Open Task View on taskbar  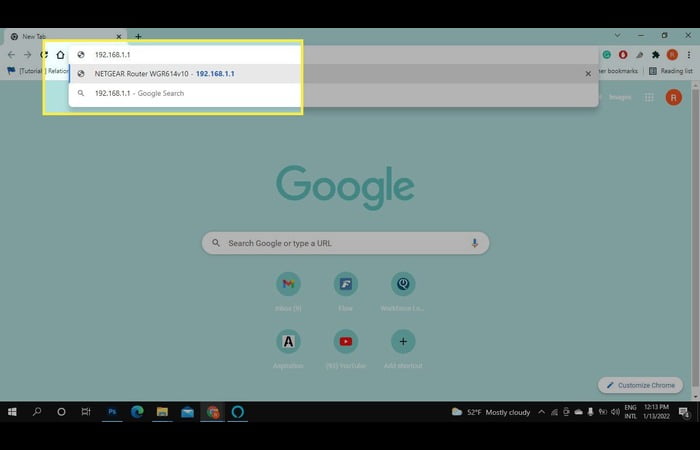[86, 412]
